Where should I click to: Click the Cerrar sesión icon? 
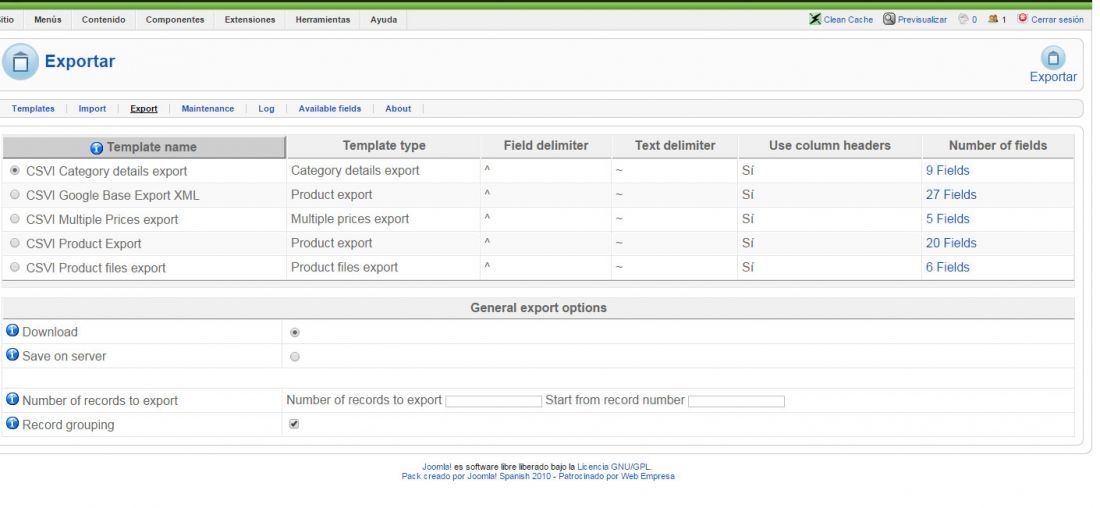[x=1022, y=18]
